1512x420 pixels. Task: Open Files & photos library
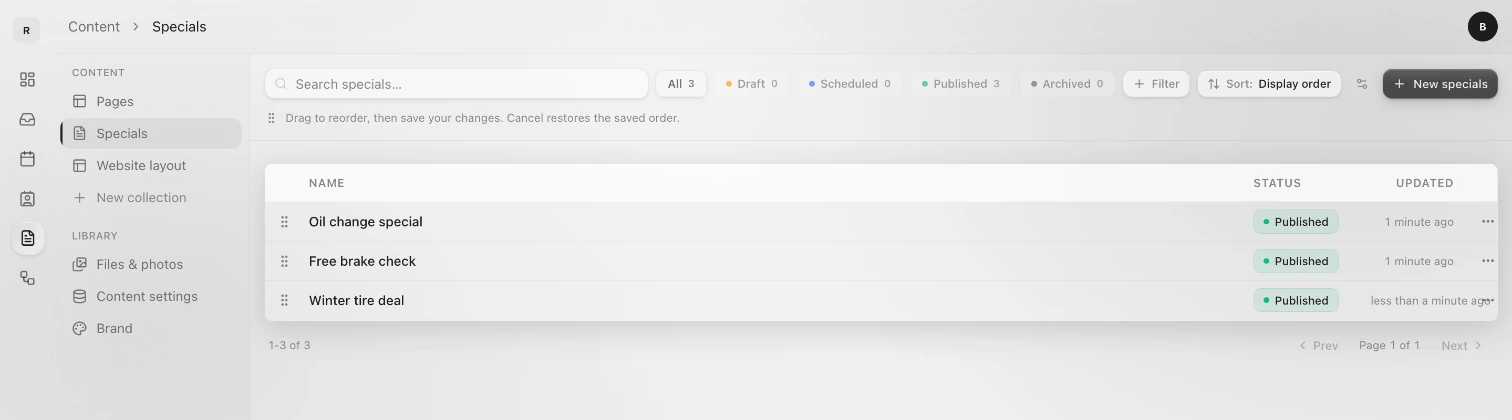[x=150, y=264]
